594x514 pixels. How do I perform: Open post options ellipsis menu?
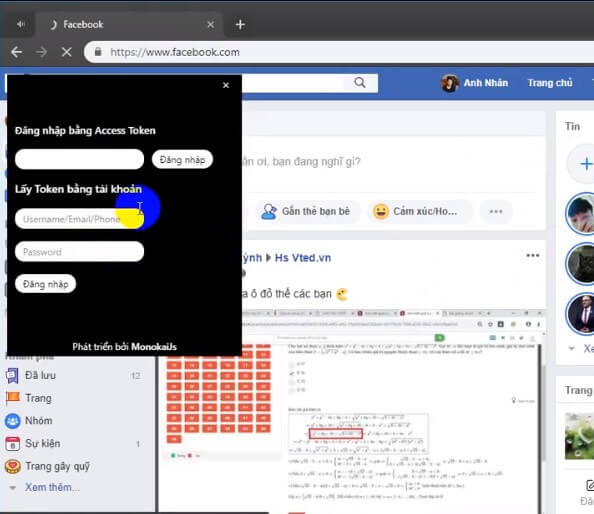(x=533, y=255)
